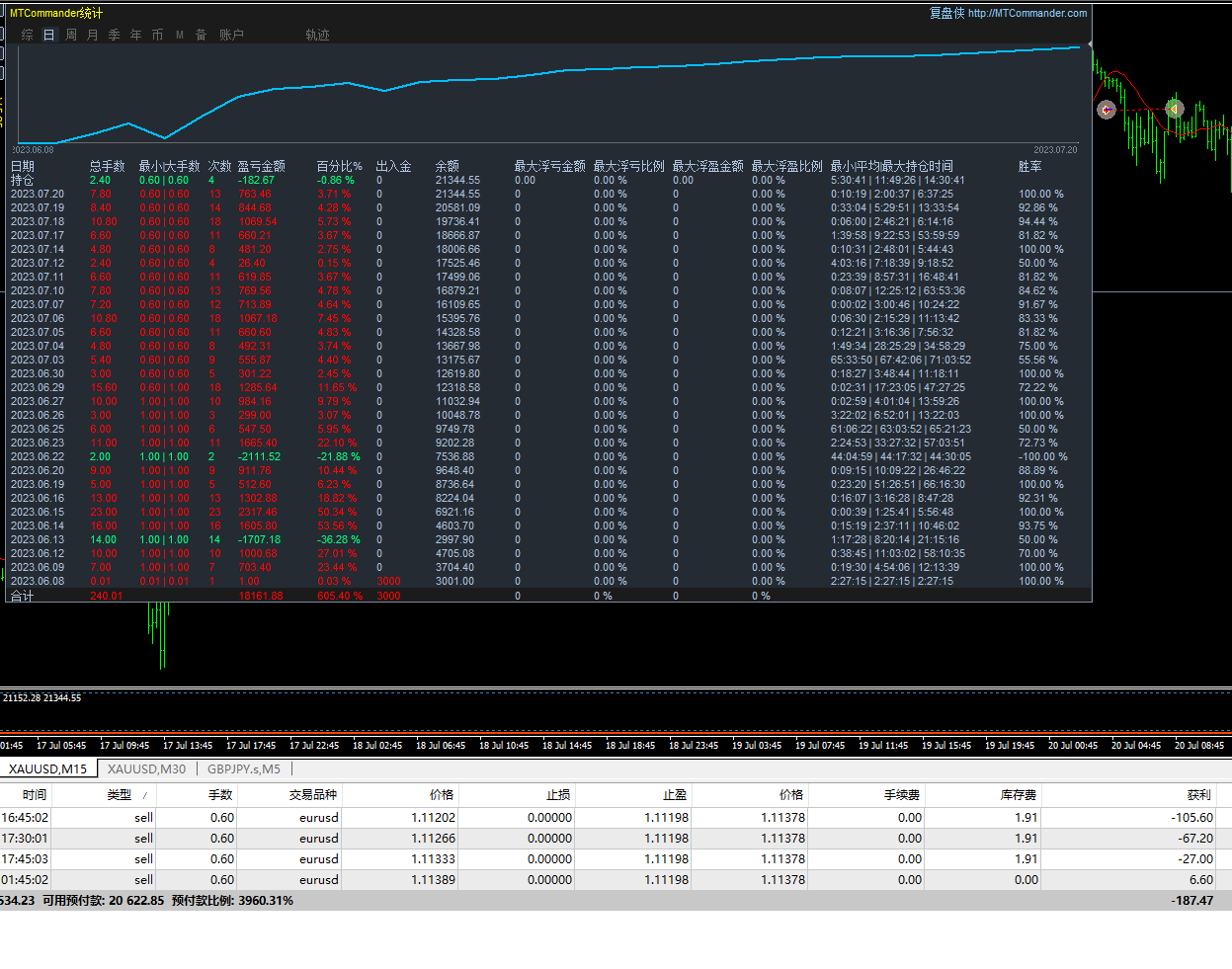This screenshot has height=969, width=1232.
Task: Select the 季 quarterly statistics icon
Action: (115, 35)
